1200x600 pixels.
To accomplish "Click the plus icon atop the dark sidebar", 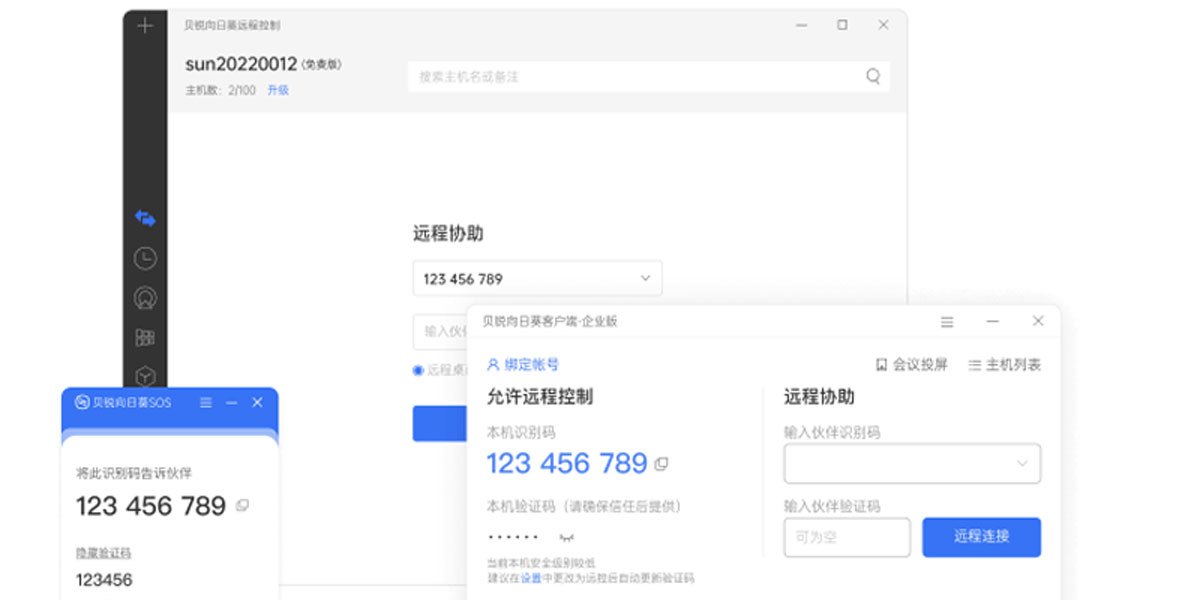I will 145,26.
